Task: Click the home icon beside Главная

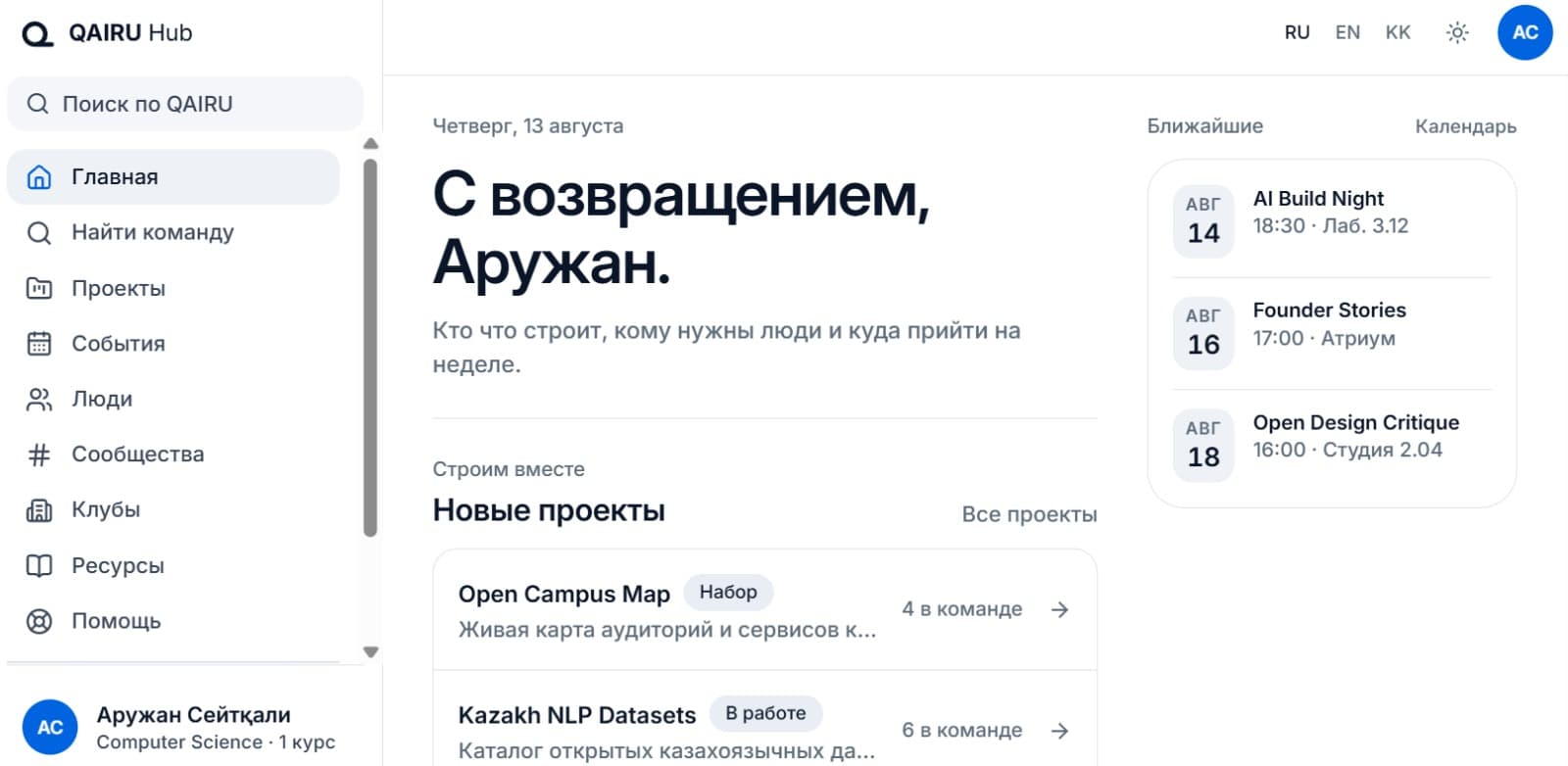Action: pos(39,177)
